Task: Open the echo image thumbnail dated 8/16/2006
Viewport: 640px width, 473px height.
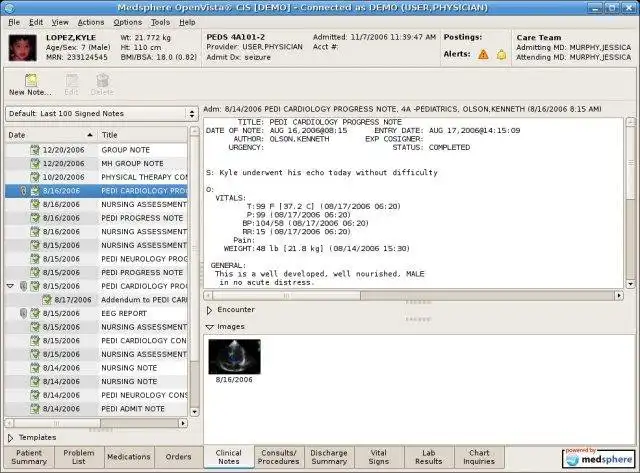Action: click(x=234, y=357)
